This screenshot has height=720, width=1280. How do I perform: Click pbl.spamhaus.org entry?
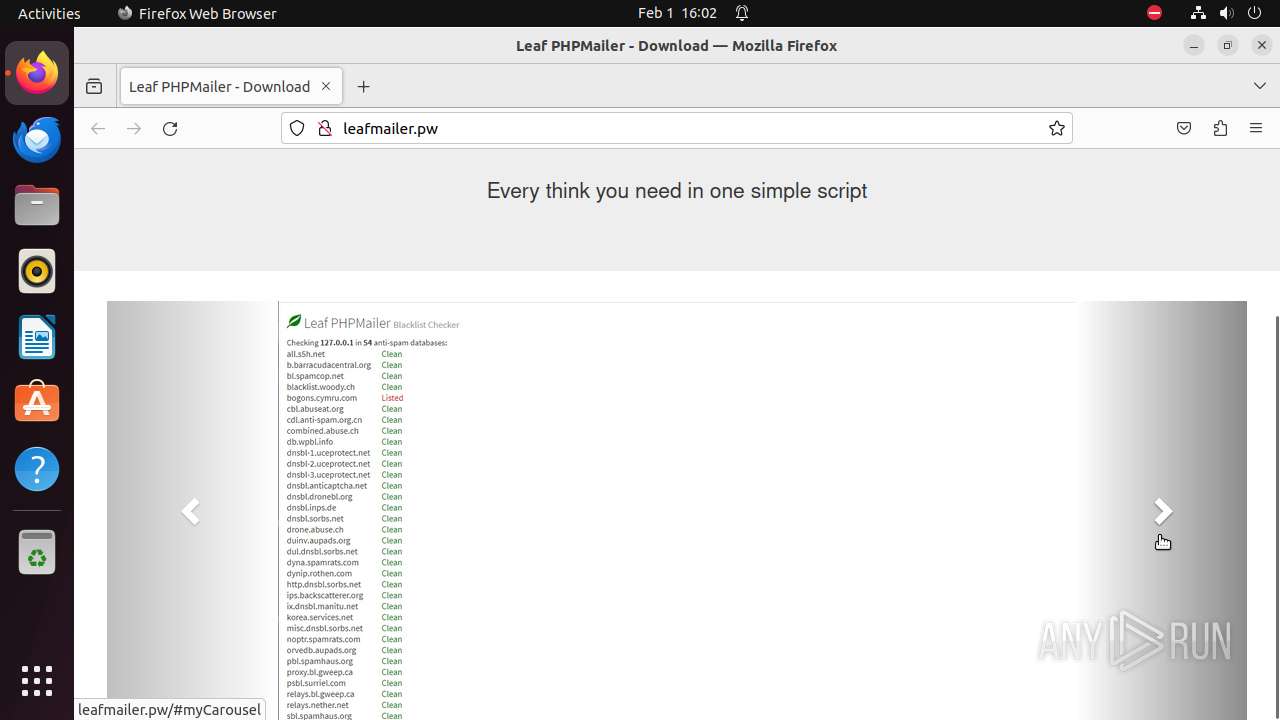(x=320, y=661)
